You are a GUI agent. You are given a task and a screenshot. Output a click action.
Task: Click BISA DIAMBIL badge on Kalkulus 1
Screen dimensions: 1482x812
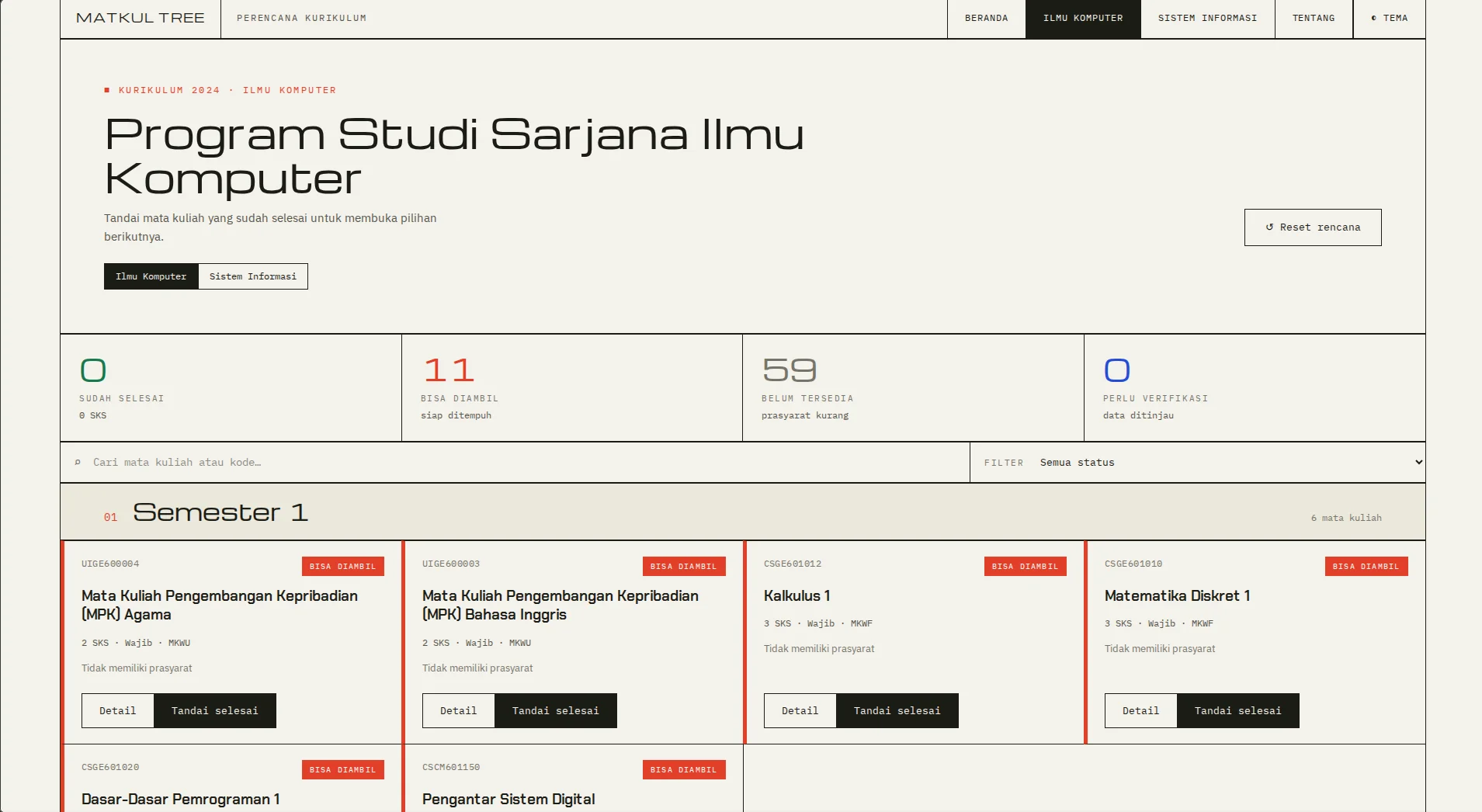click(x=1025, y=567)
